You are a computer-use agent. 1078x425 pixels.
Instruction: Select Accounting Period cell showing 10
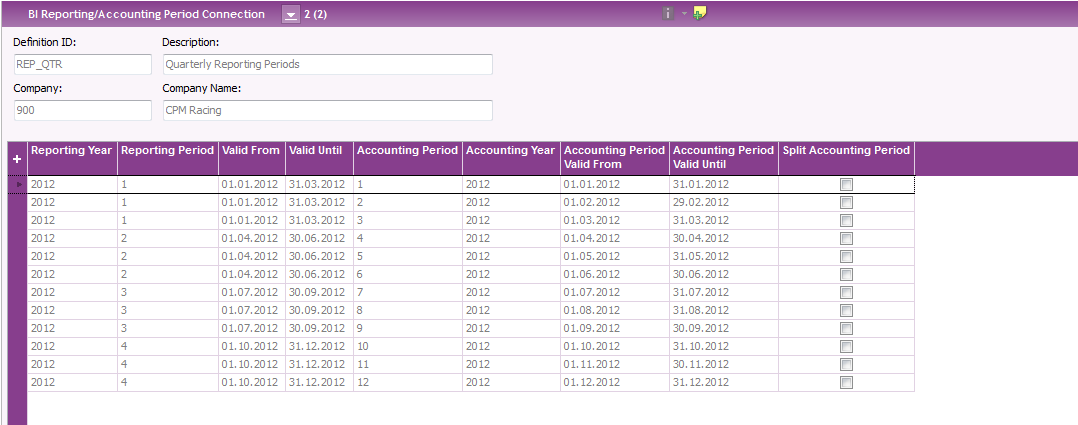point(407,347)
